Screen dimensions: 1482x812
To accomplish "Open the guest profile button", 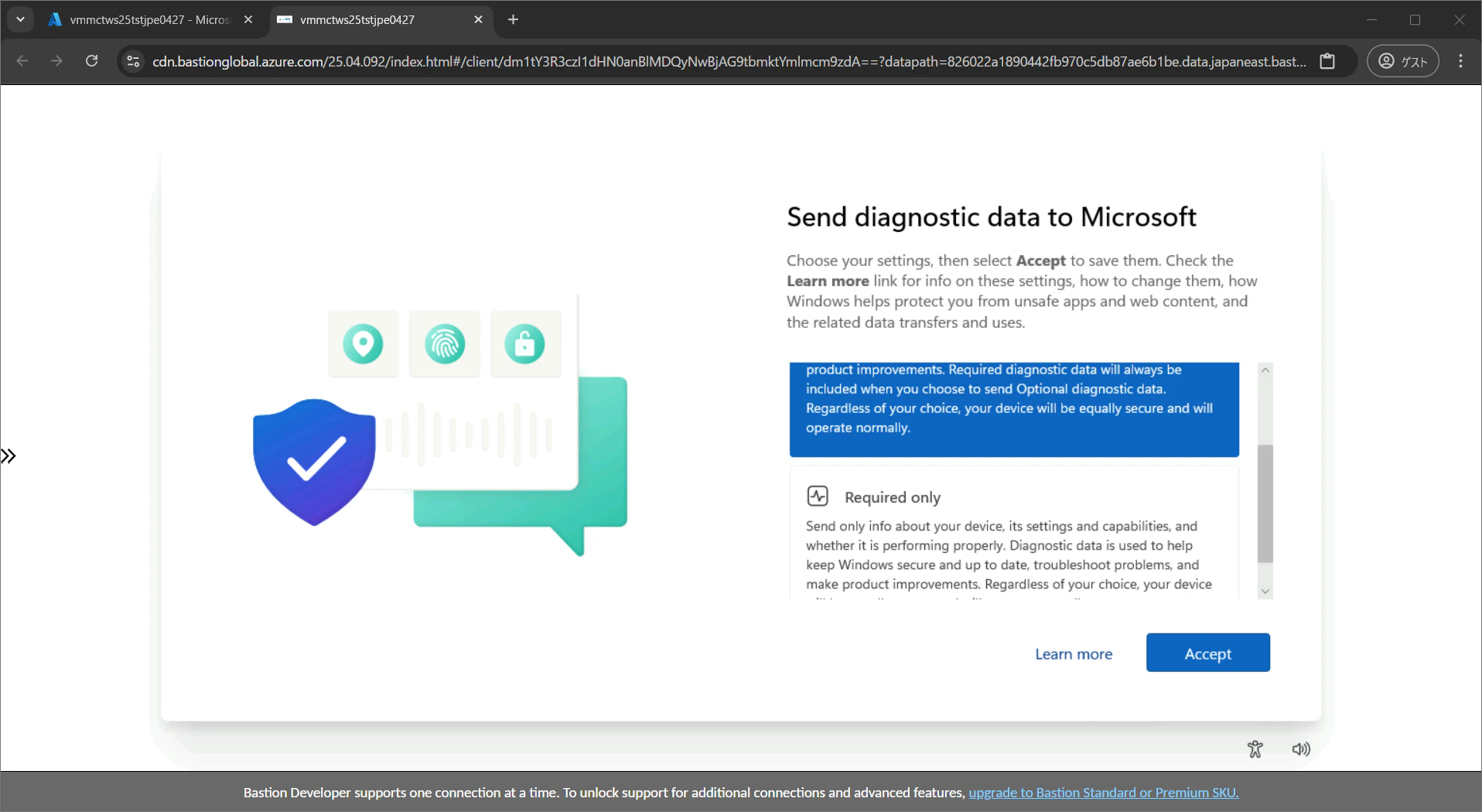I will (x=1403, y=61).
